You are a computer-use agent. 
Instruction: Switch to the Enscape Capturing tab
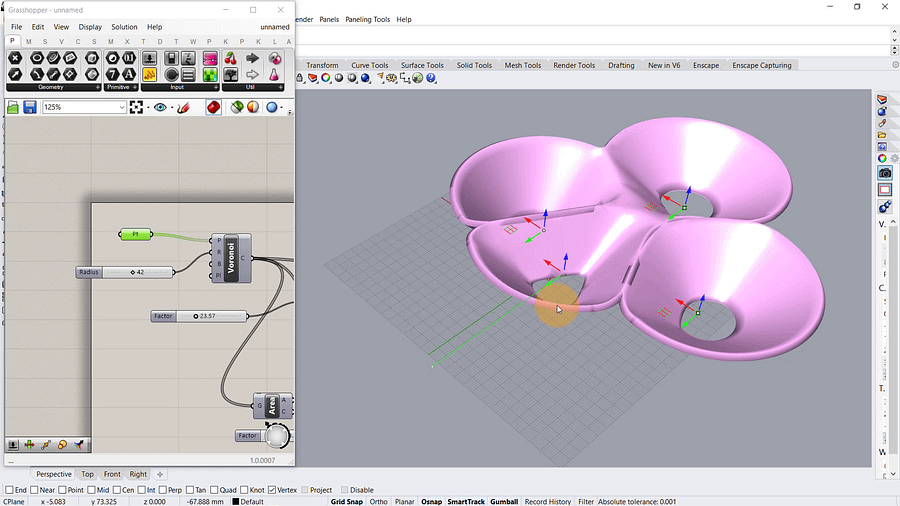pyautogui.click(x=762, y=65)
